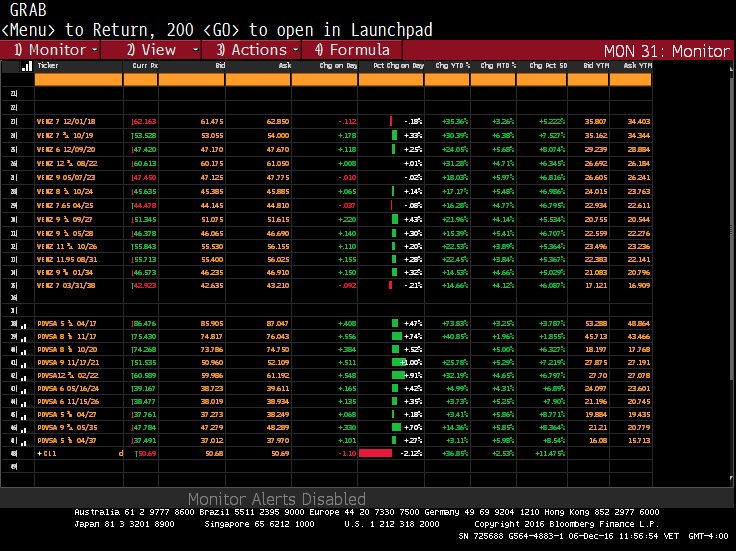Click current price 86.476 in PDVSA row

click(145, 324)
